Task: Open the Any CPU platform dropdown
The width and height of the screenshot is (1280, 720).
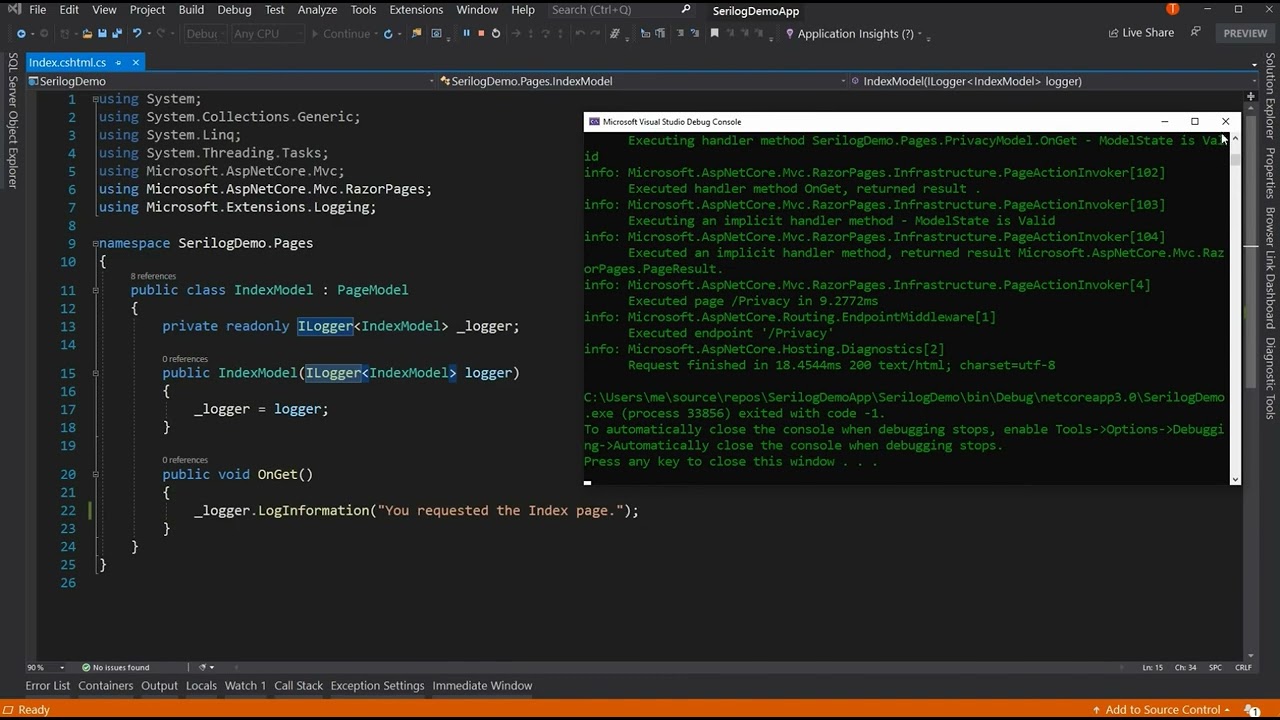Action: coord(266,34)
